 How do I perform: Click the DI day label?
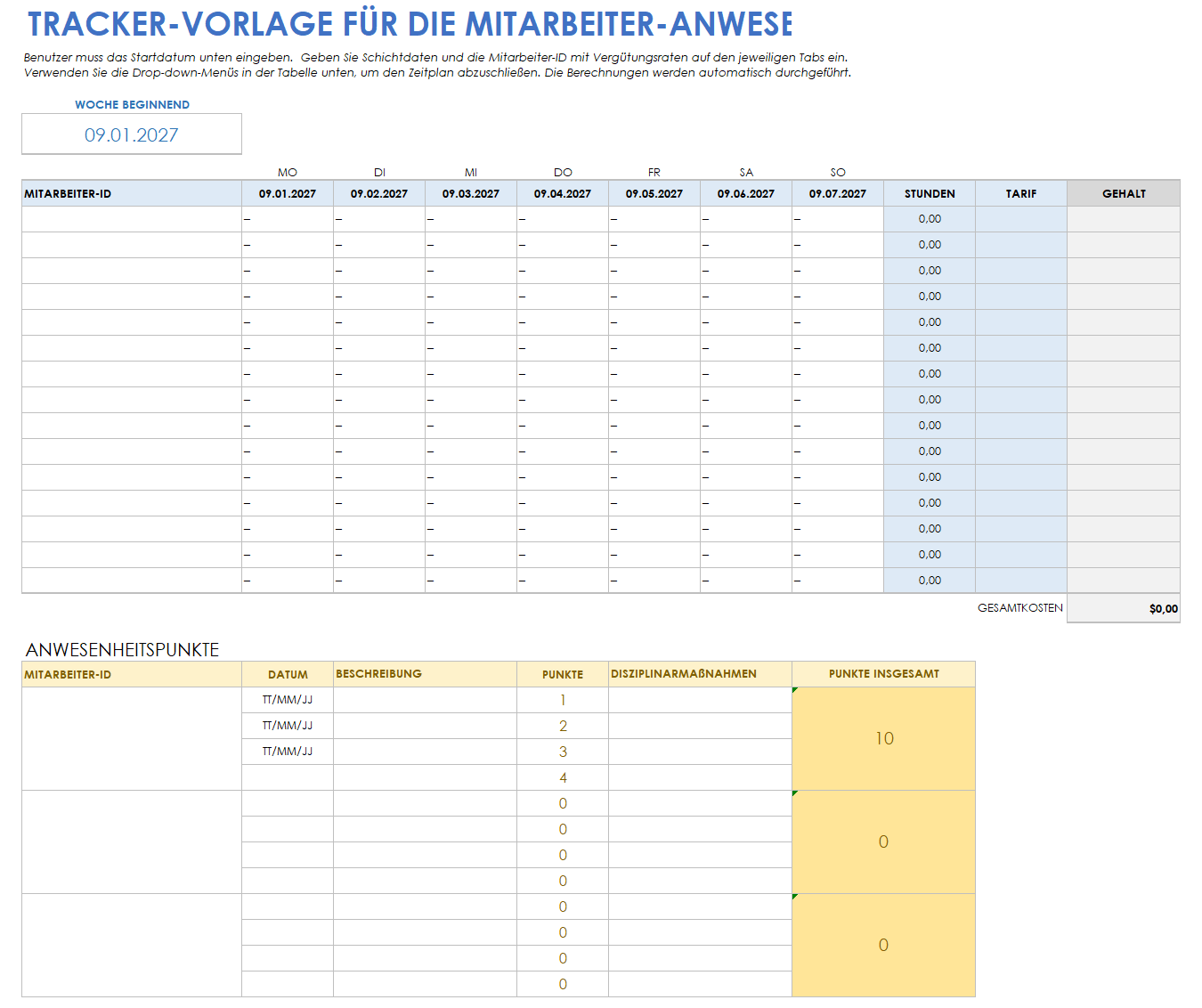pyautogui.click(x=379, y=172)
